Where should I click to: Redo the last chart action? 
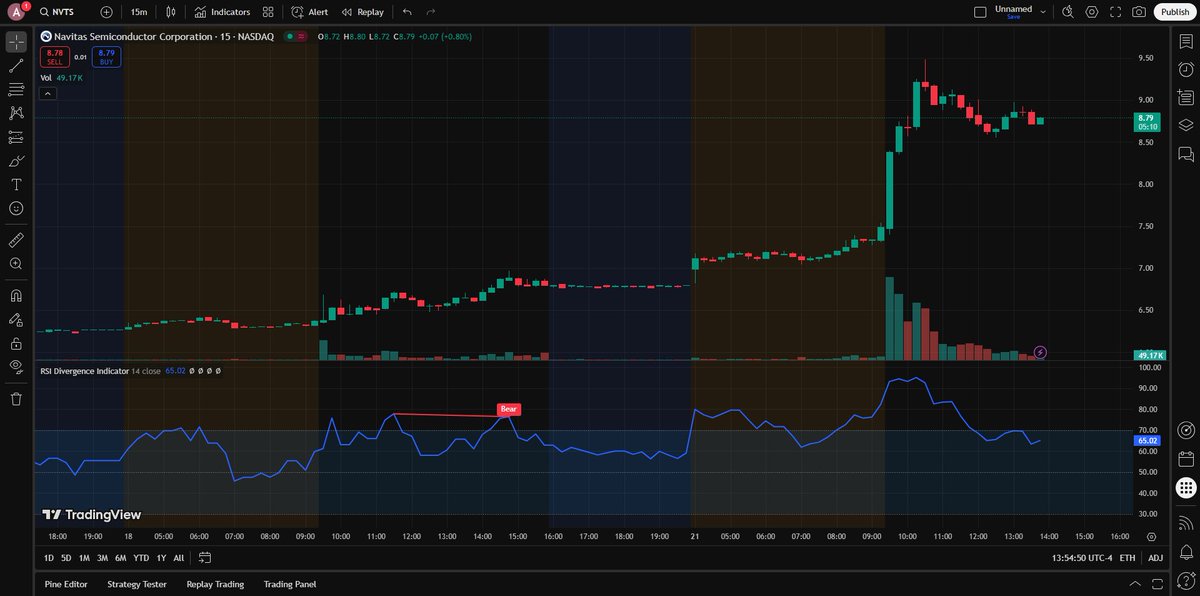(431, 12)
